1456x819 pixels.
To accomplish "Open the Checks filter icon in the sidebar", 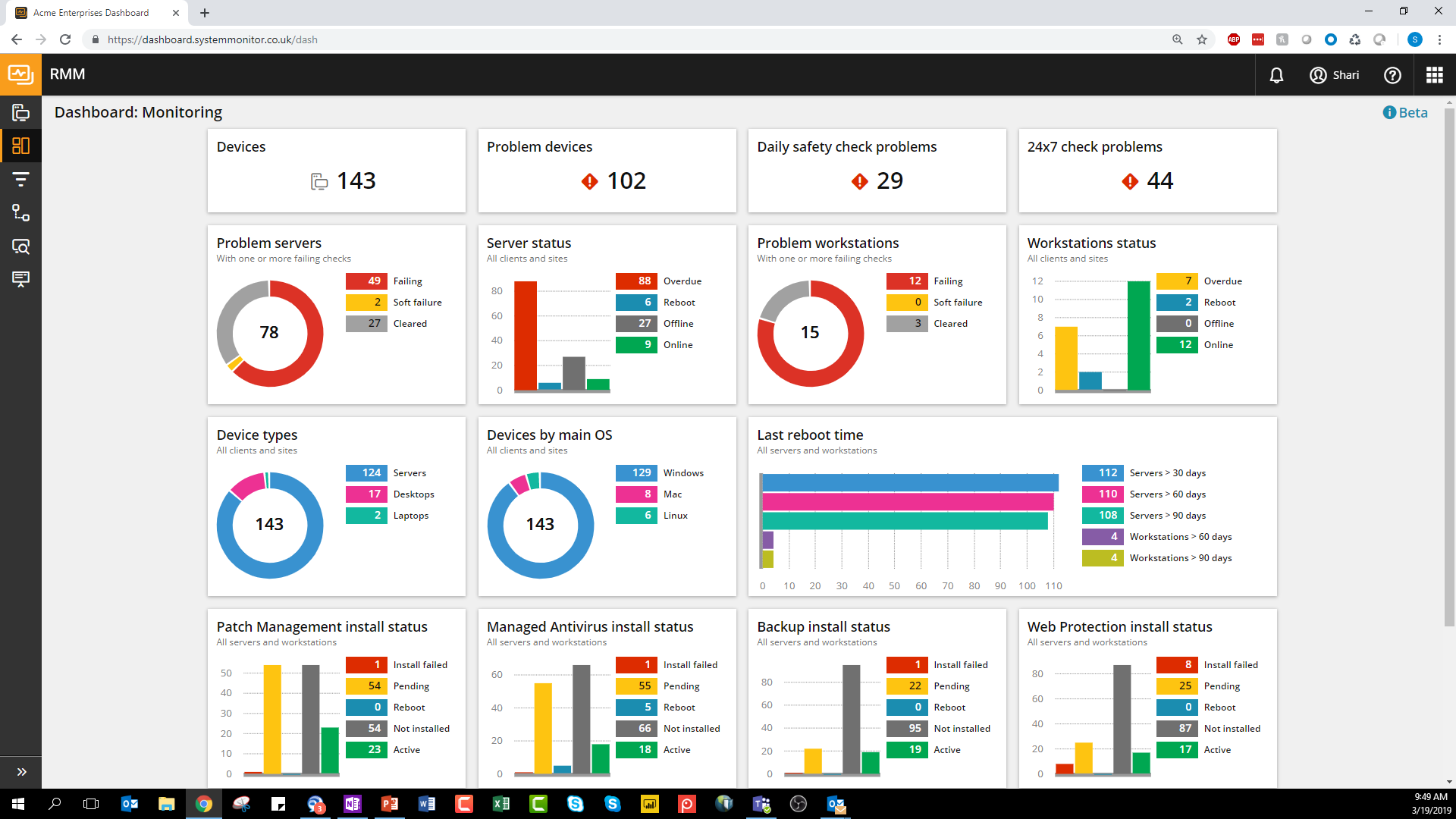I will 20,180.
